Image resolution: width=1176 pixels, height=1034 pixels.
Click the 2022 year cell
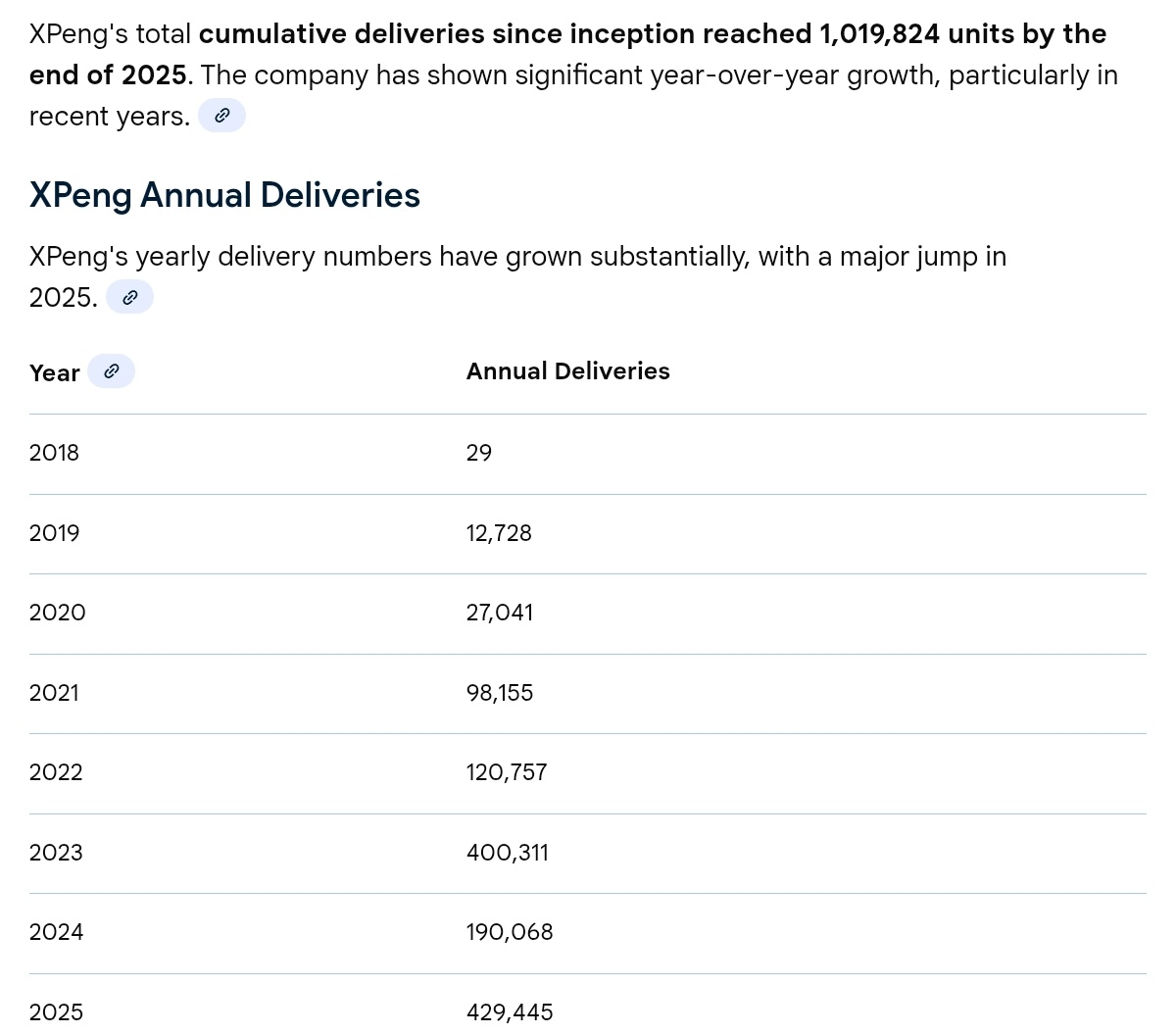(x=56, y=772)
